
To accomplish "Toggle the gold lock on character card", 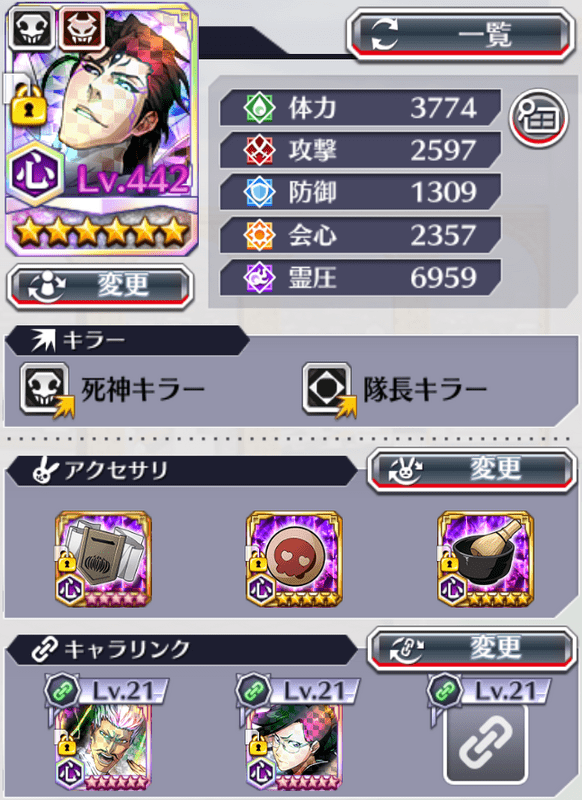I will [29, 105].
